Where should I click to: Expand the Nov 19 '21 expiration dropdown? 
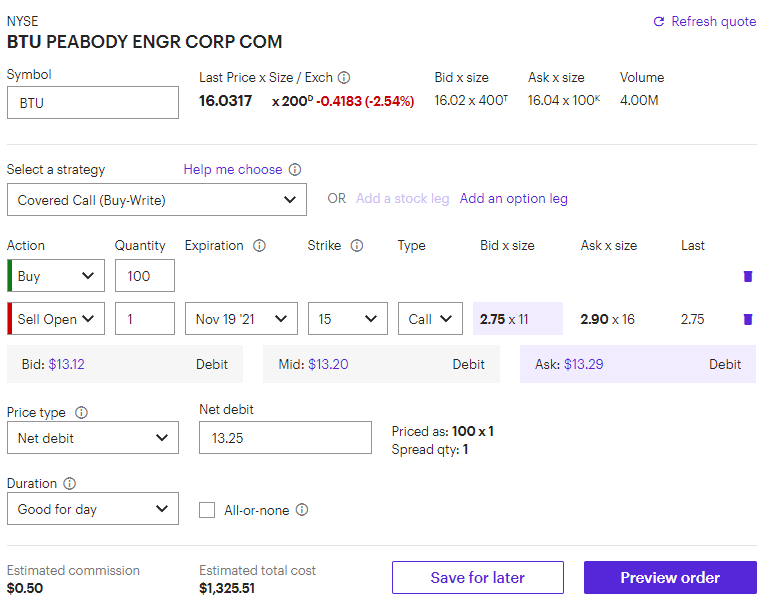[241, 319]
